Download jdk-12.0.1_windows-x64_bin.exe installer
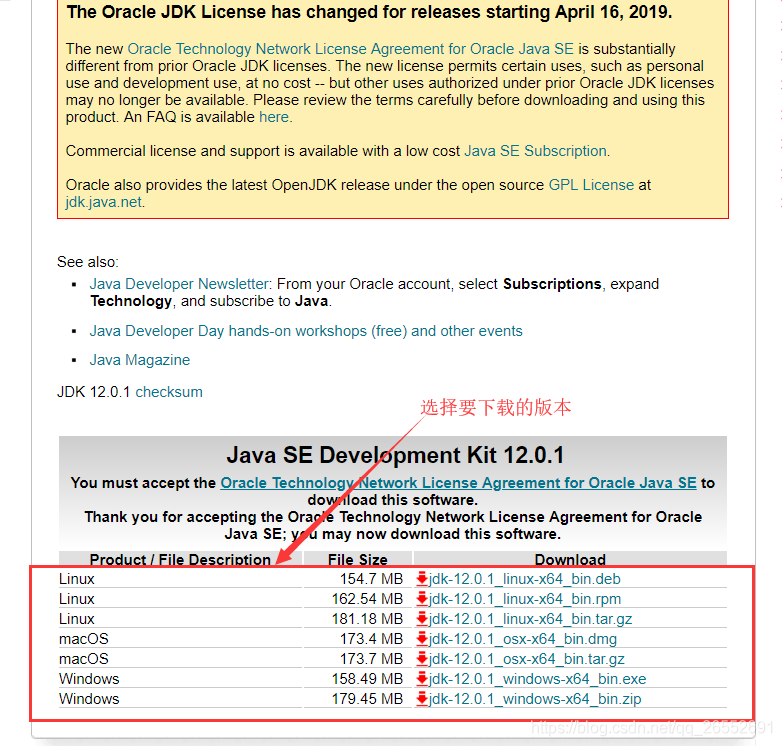 pyautogui.click(x=538, y=679)
